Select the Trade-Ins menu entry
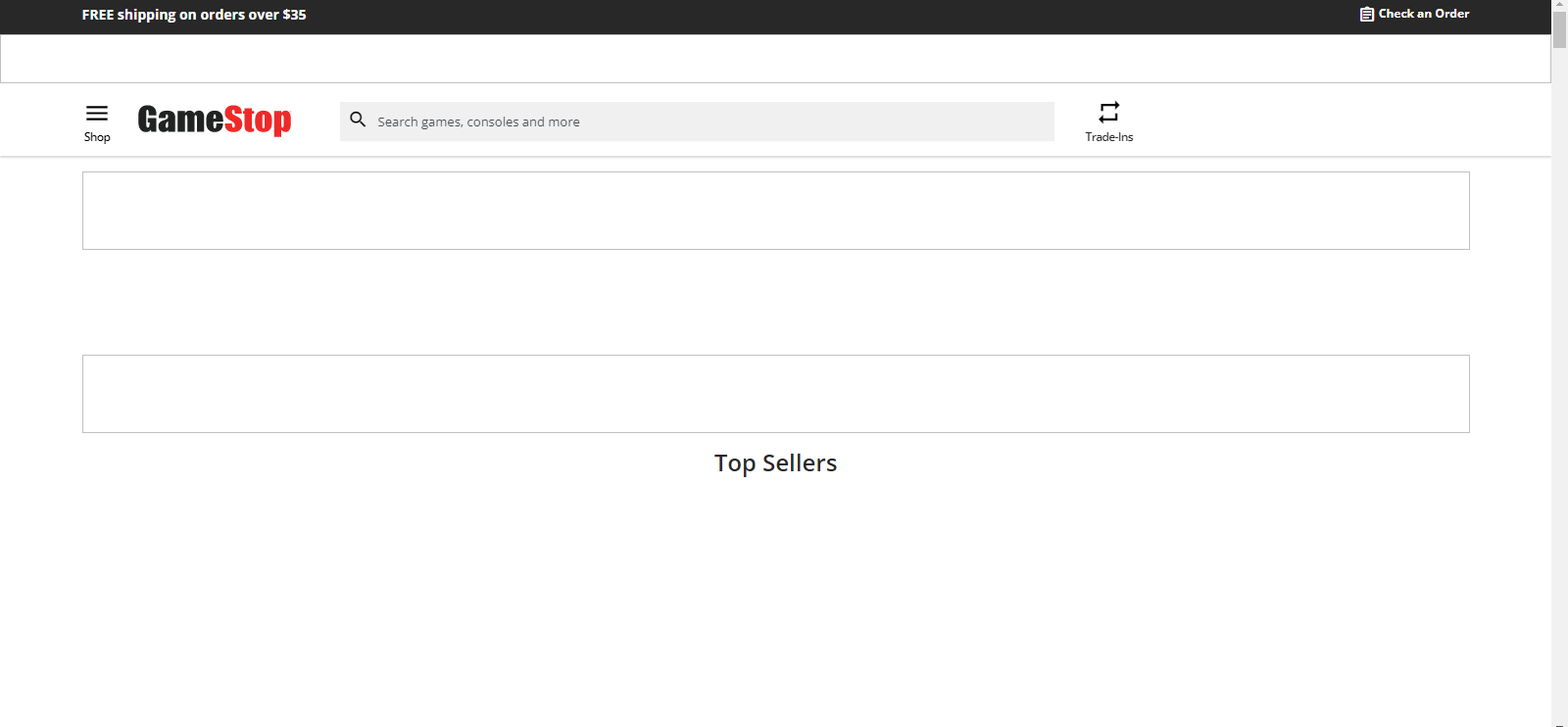1568x727 pixels. (x=1108, y=121)
